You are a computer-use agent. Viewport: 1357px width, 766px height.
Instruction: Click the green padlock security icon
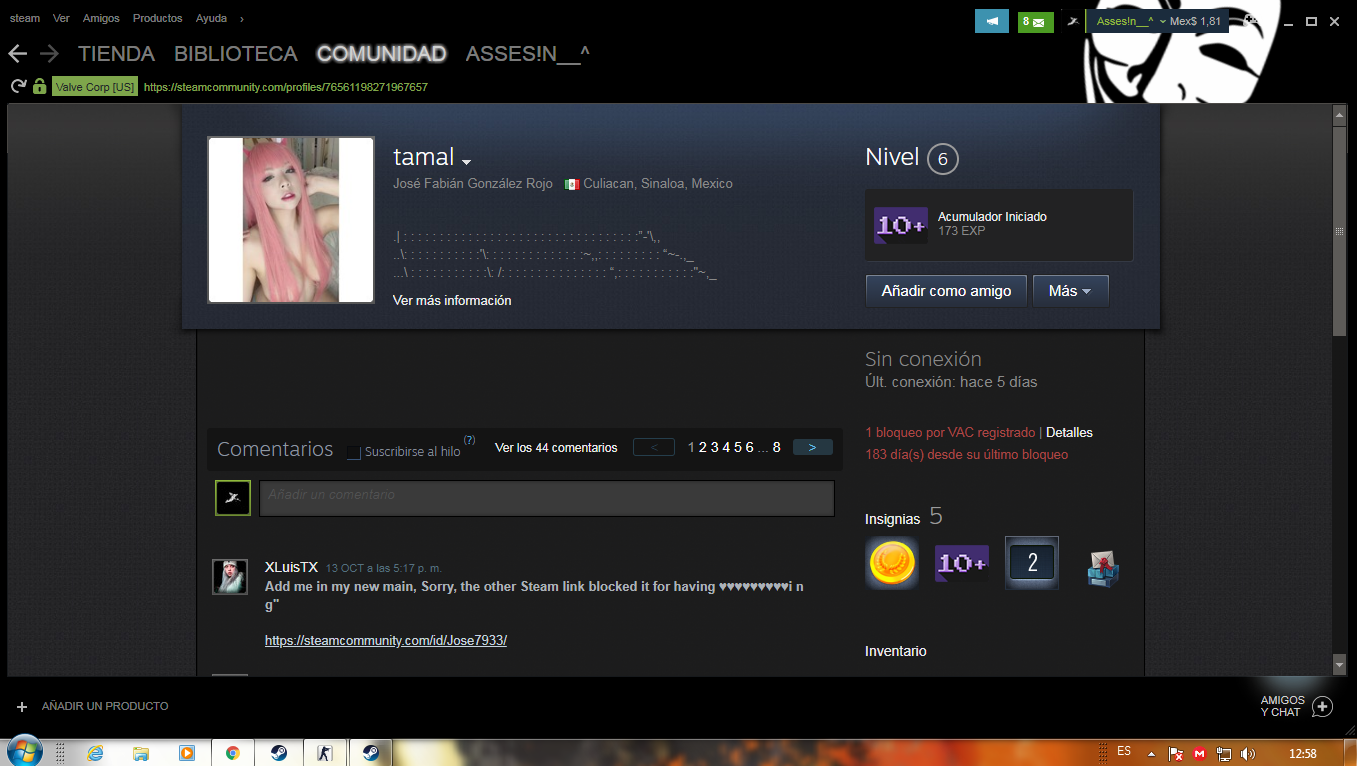pyautogui.click(x=39, y=87)
